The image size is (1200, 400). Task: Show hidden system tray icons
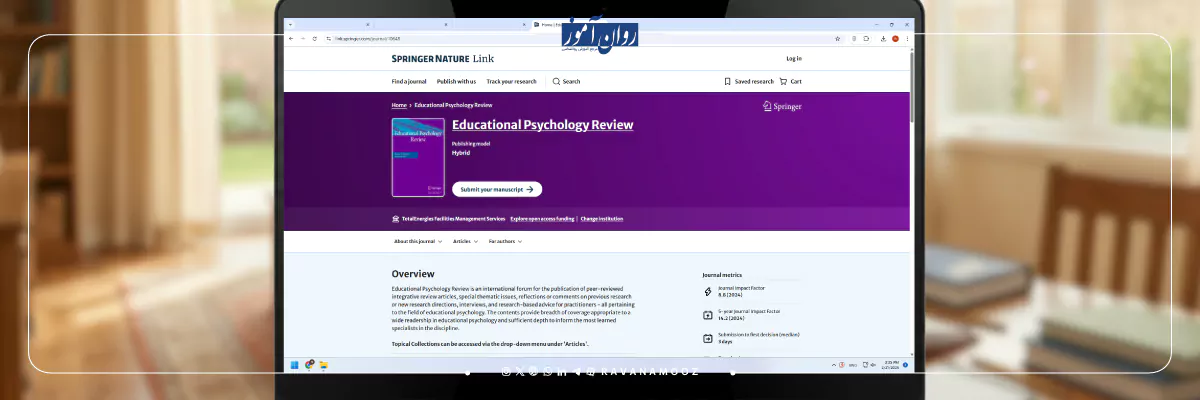tap(834, 364)
